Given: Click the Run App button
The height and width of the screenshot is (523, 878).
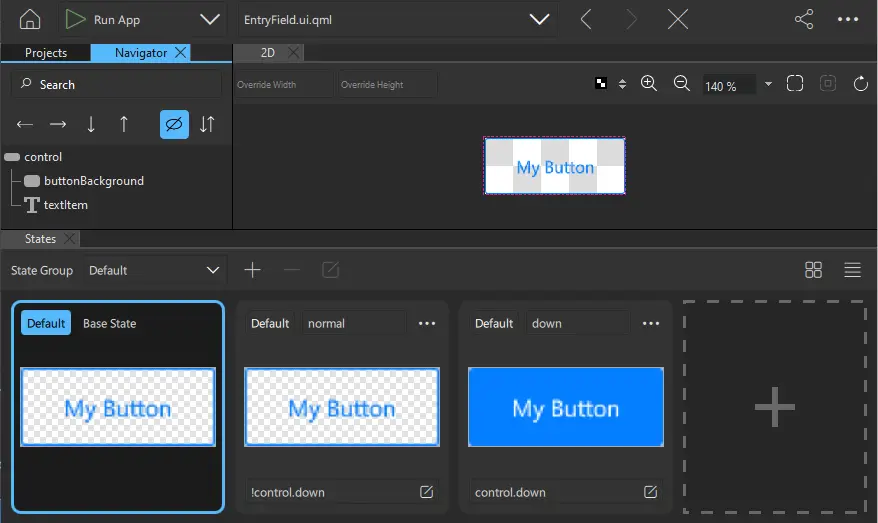Looking at the screenshot, I should pyautogui.click(x=102, y=20).
